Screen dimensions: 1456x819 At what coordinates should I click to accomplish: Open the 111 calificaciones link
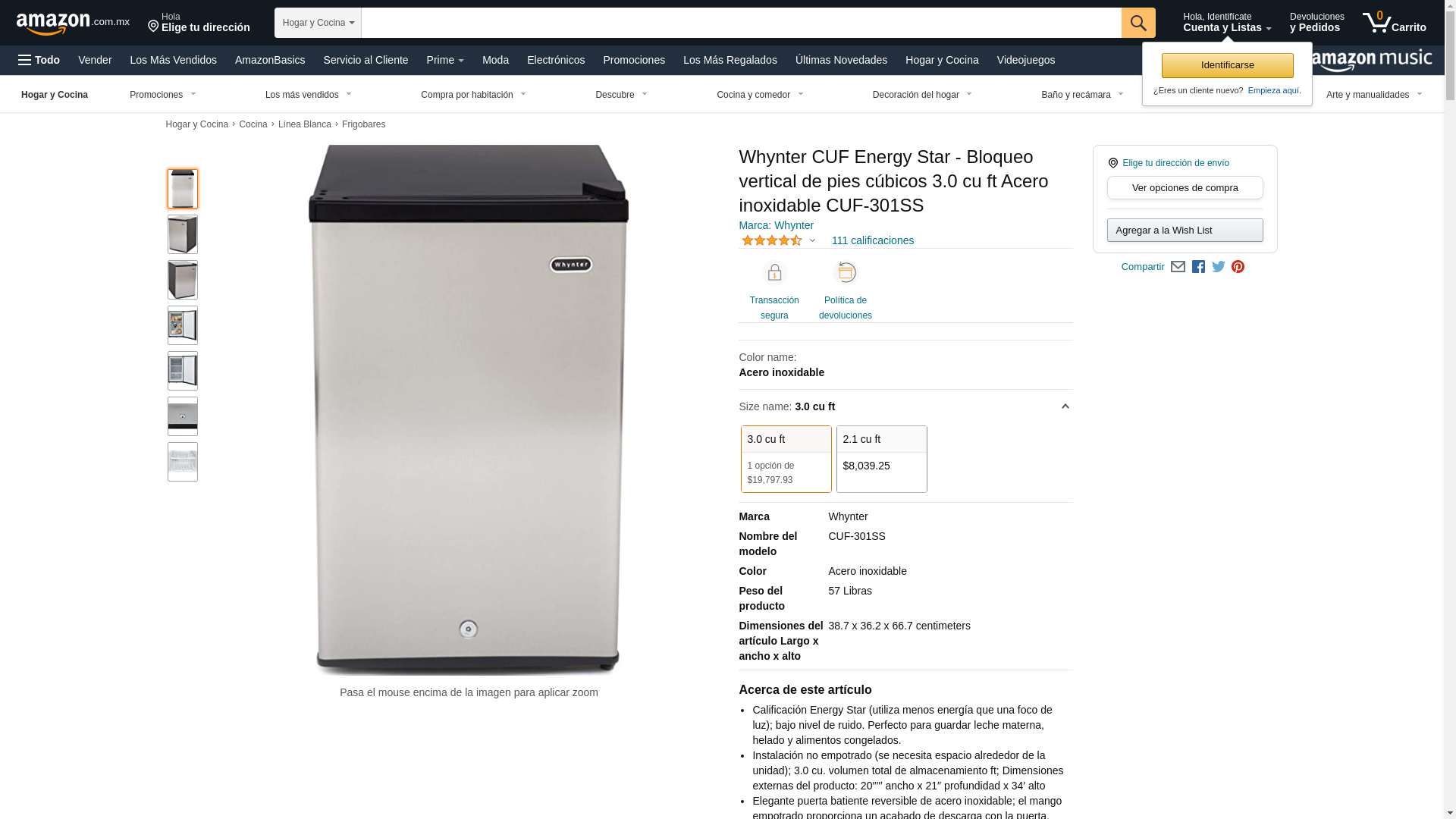point(872,240)
